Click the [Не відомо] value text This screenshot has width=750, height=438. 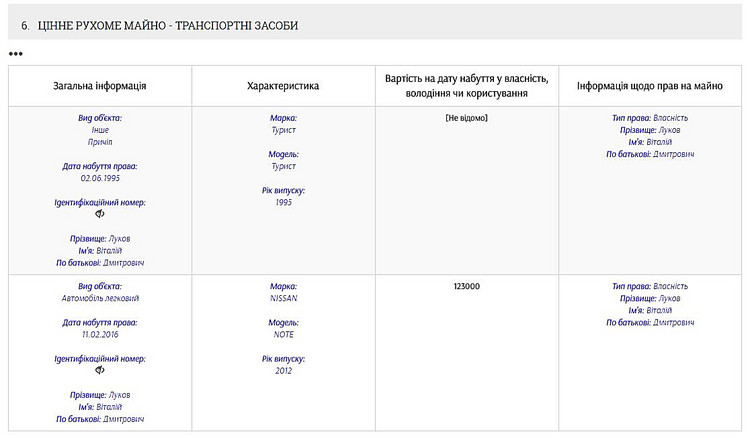(467, 118)
